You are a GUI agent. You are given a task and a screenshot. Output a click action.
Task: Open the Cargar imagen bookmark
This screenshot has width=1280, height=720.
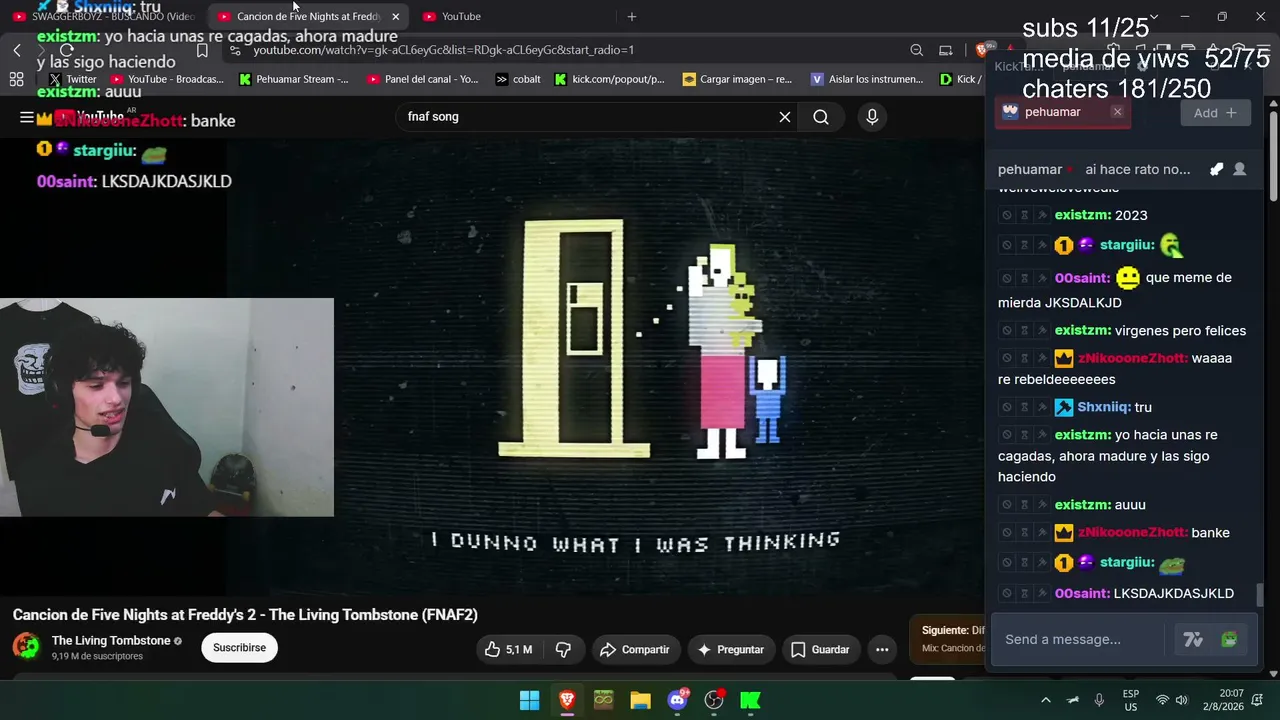pos(737,79)
